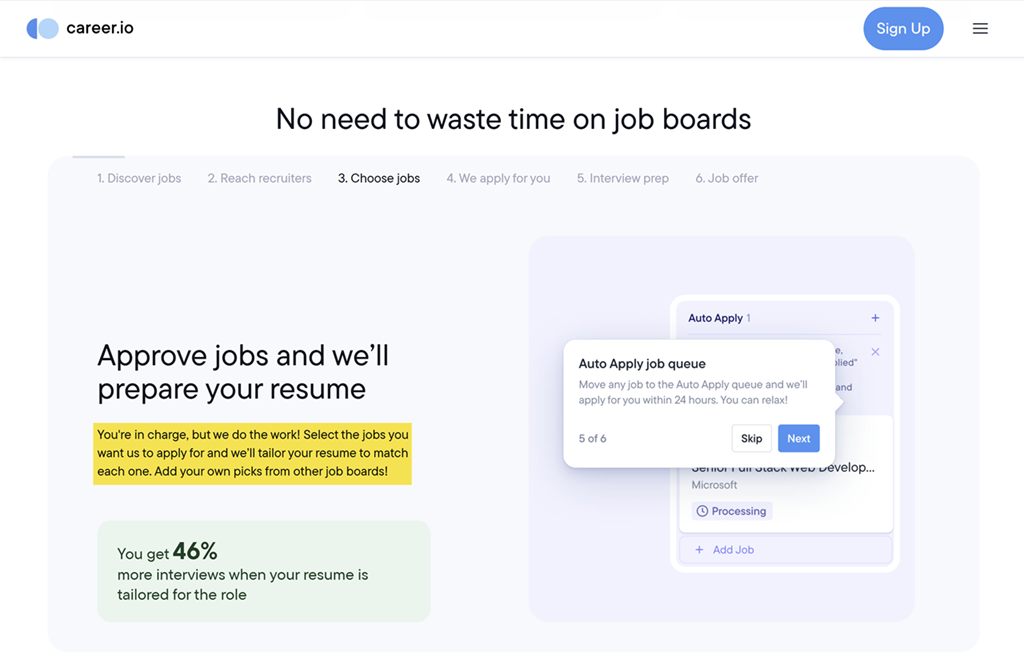The height and width of the screenshot is (658, 1024).
Task: Switch to the Discover jobs tab
Action: tap(139, 178)
